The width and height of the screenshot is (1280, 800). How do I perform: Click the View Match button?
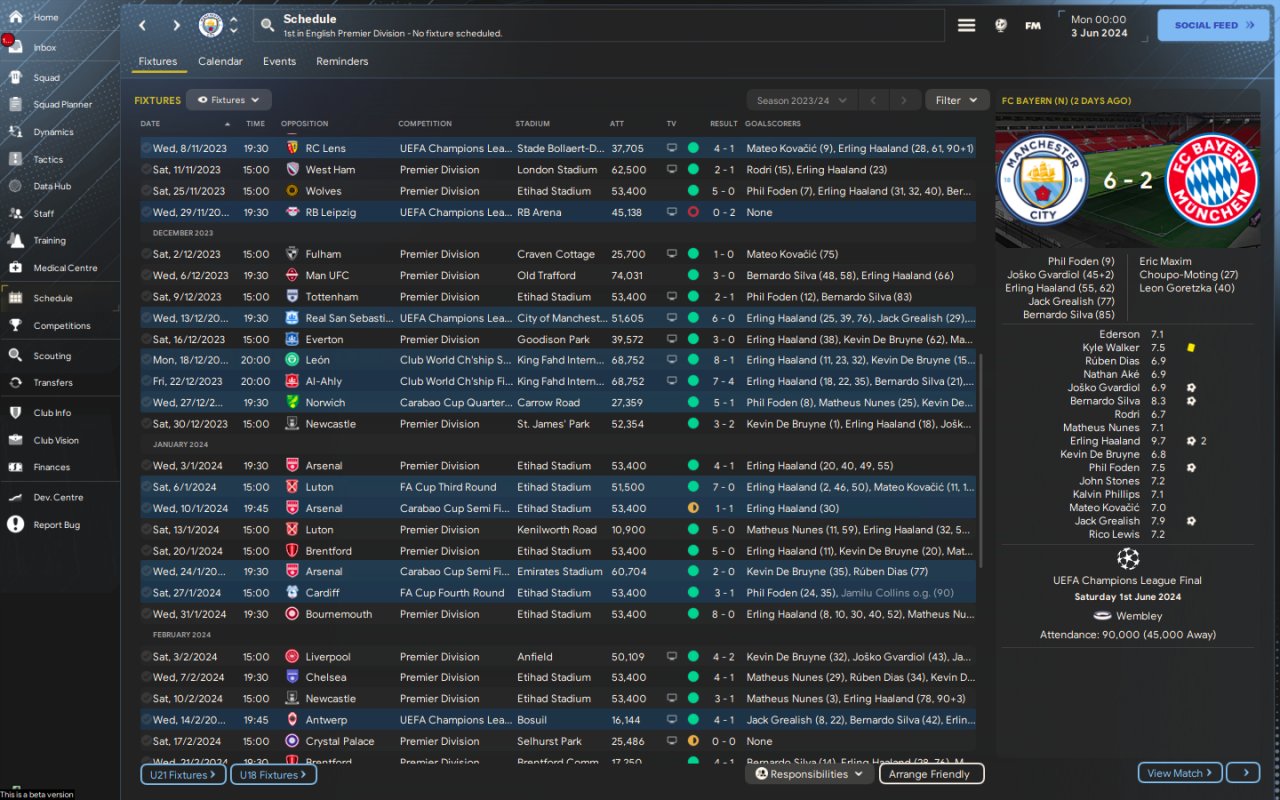pos(1180,773)
